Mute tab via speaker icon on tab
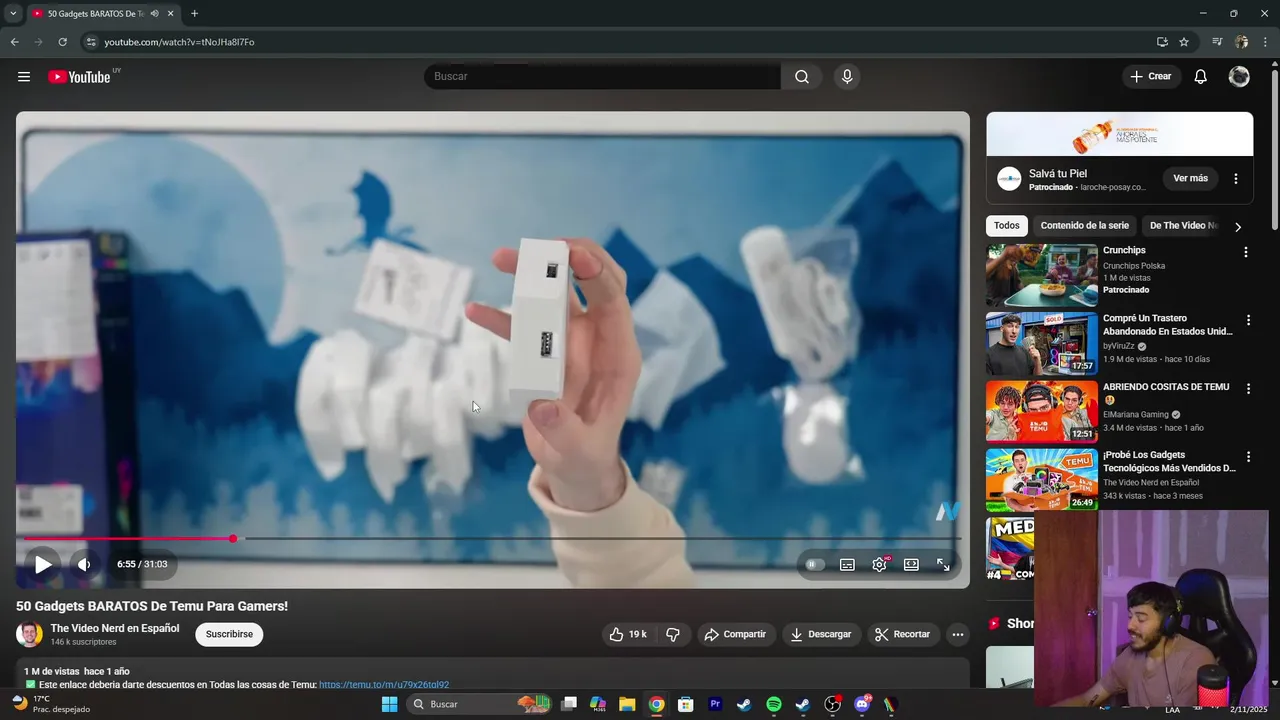Image resolution: width=1280 pixels, height=720 pixels. (154, 14)
